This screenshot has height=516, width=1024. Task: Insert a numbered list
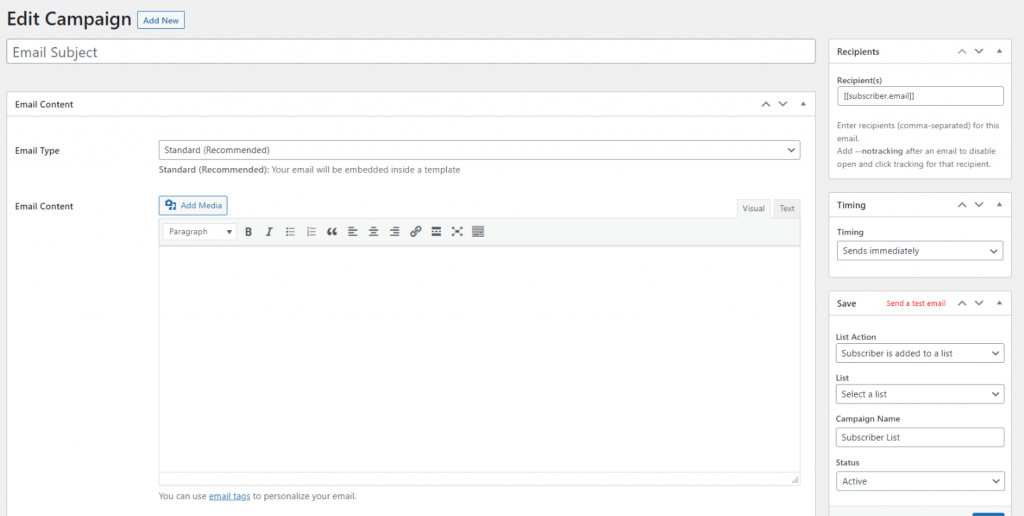tap(311, 231)
